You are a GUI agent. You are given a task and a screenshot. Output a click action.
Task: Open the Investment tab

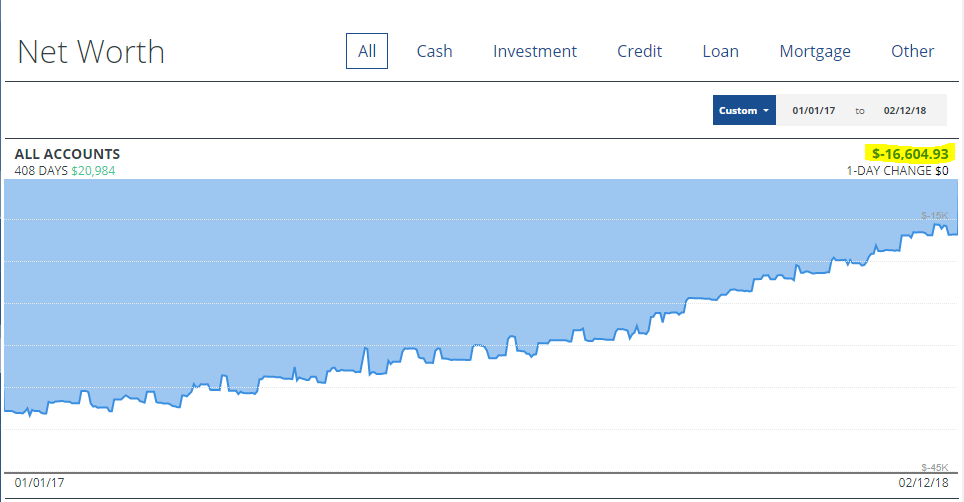(535, 51)
